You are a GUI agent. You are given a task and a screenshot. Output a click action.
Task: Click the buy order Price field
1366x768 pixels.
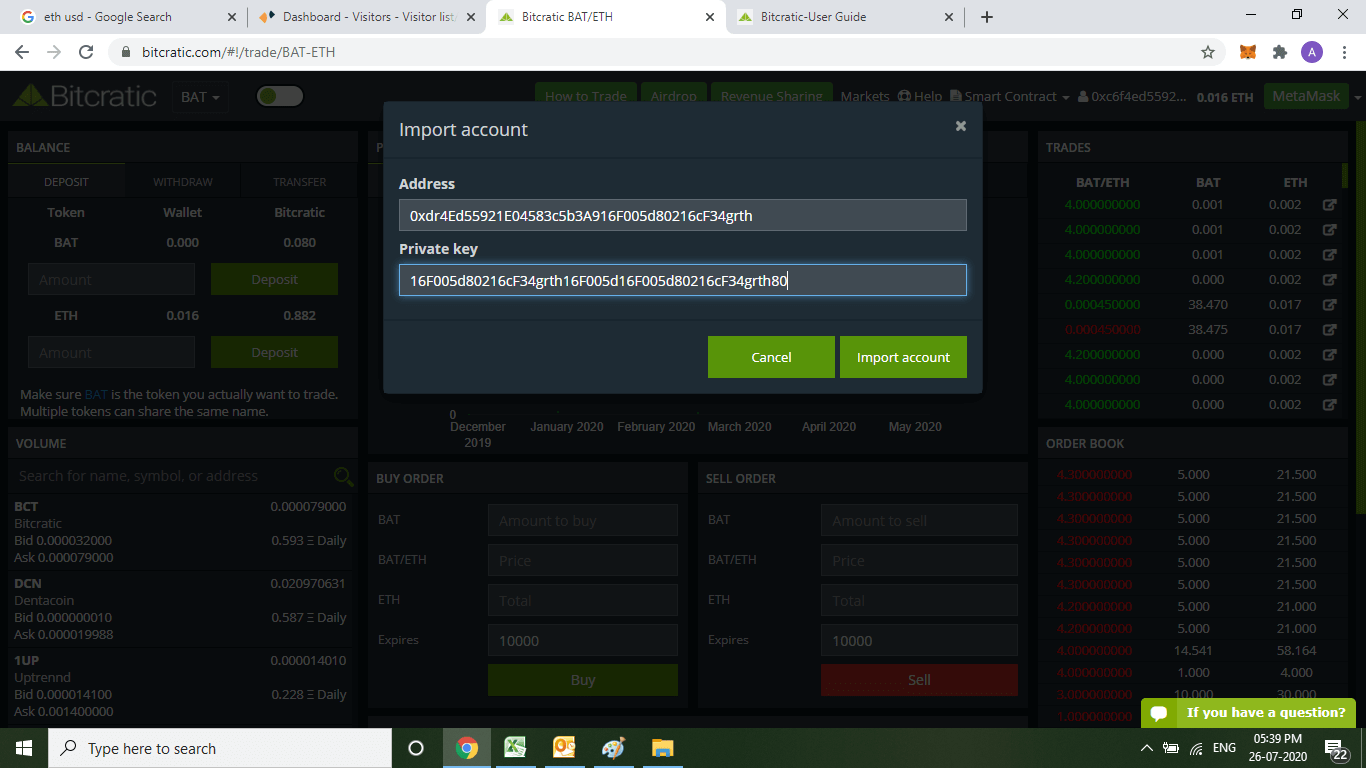(583, 560)
